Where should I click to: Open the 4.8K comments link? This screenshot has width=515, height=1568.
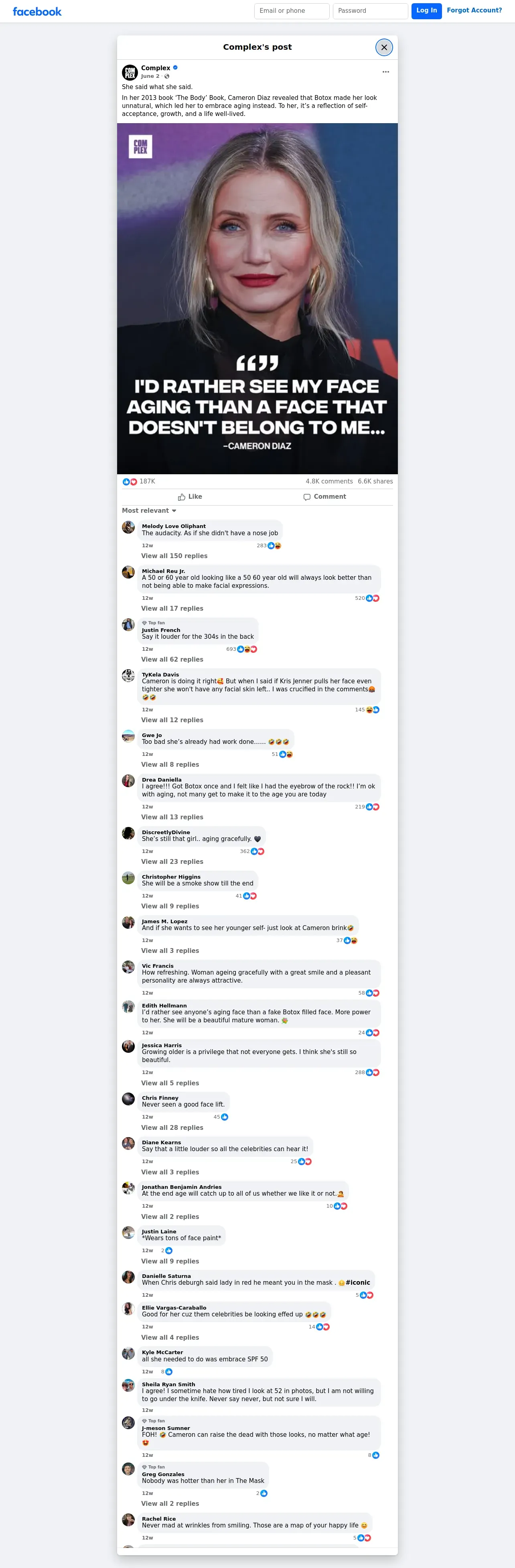(329, 481)
